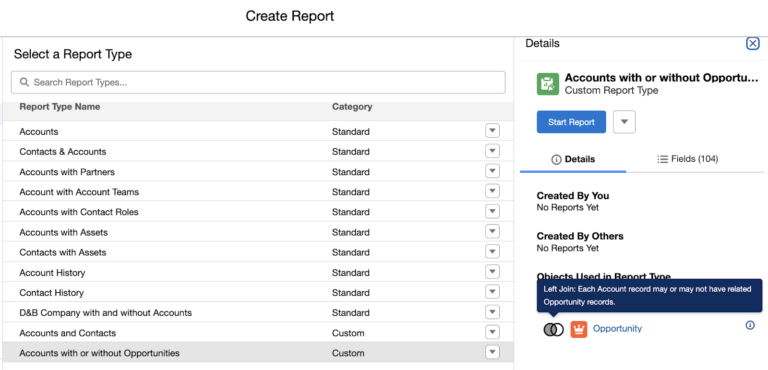Select the Accounts report type
The image size is (768, 370).
tap(39, 132)
